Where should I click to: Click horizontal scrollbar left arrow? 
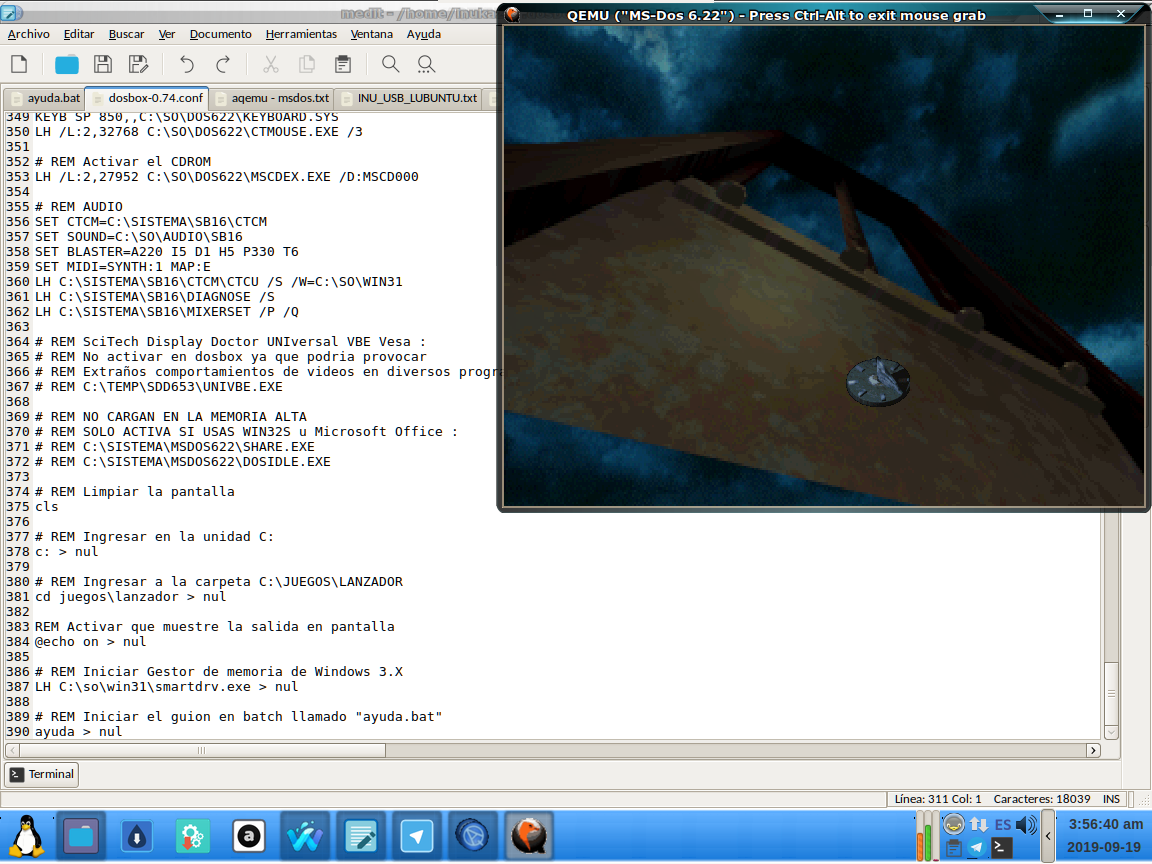12,750
